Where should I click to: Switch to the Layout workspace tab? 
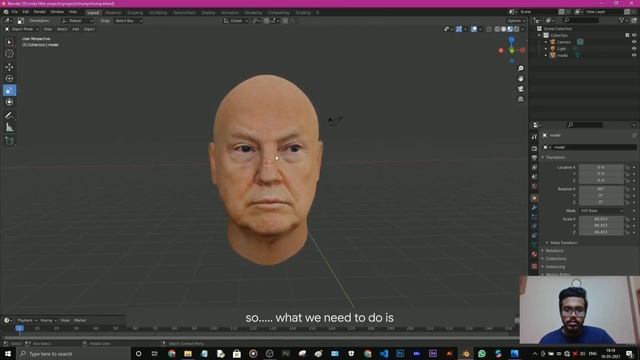[x=93, y=13]
